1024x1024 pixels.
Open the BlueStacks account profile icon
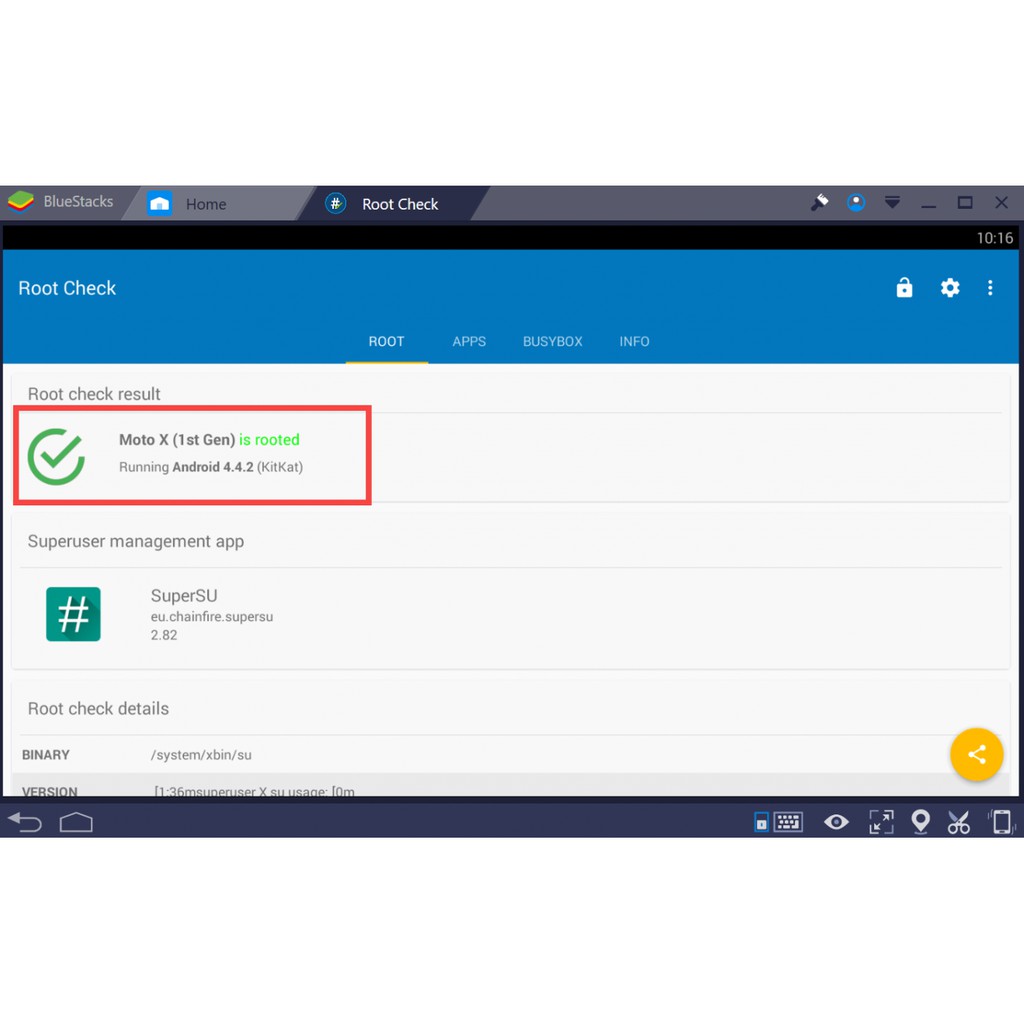(856, 202)
